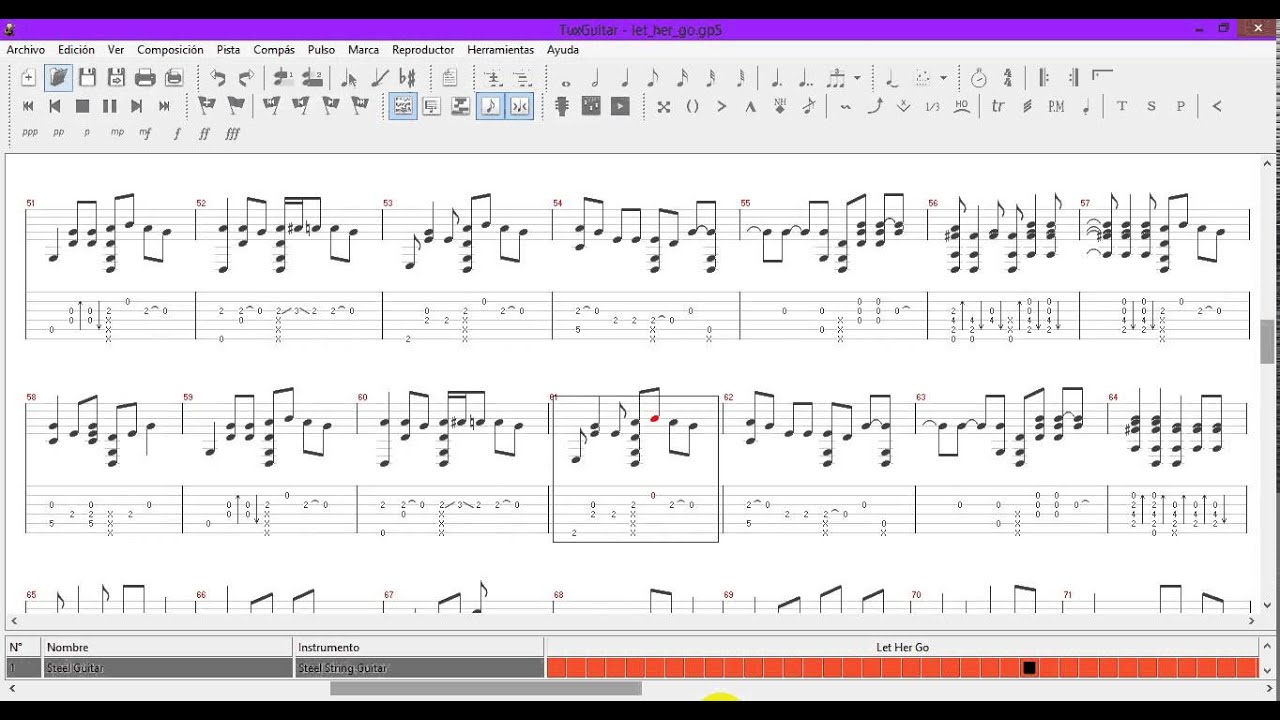Toggle the highlighted view button right of the note button
Image resolution: width=1280 pixels, height=720 pixels.
[519, 106]
